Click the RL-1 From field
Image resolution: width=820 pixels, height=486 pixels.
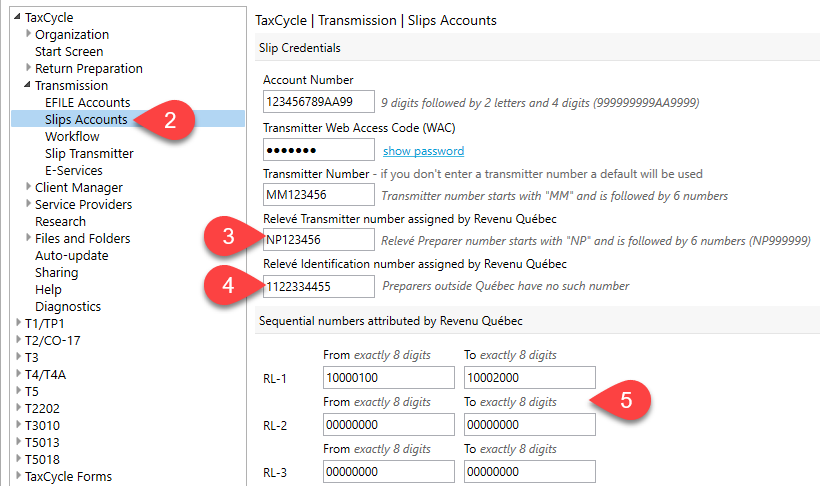[x=389, y=377]
